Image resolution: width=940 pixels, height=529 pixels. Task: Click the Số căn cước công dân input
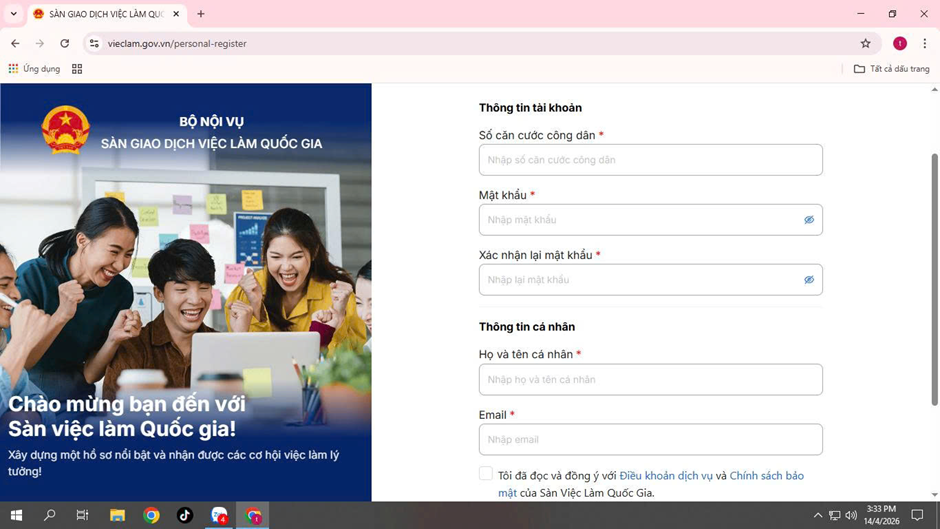click(x=650, y=160)
